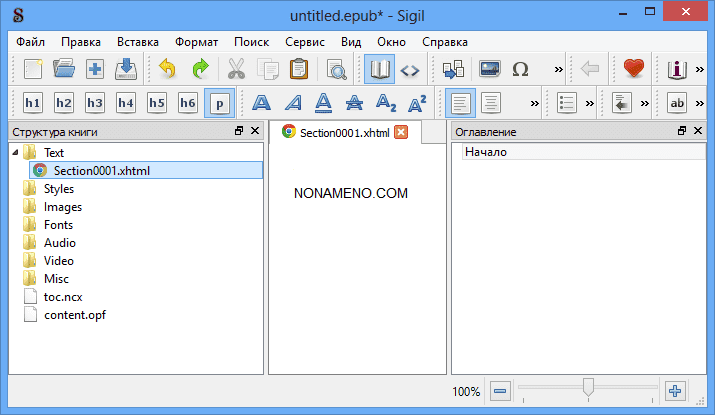Apply strikethrough text formatting icon
The width and height of the screenshot is (715, 415).
(353, 103)
